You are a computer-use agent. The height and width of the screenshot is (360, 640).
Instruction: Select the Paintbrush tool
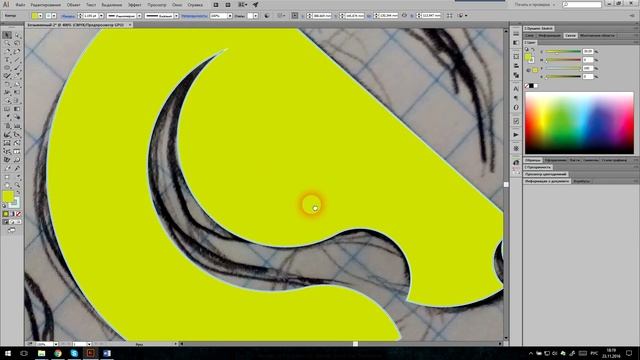coord(17,68)
